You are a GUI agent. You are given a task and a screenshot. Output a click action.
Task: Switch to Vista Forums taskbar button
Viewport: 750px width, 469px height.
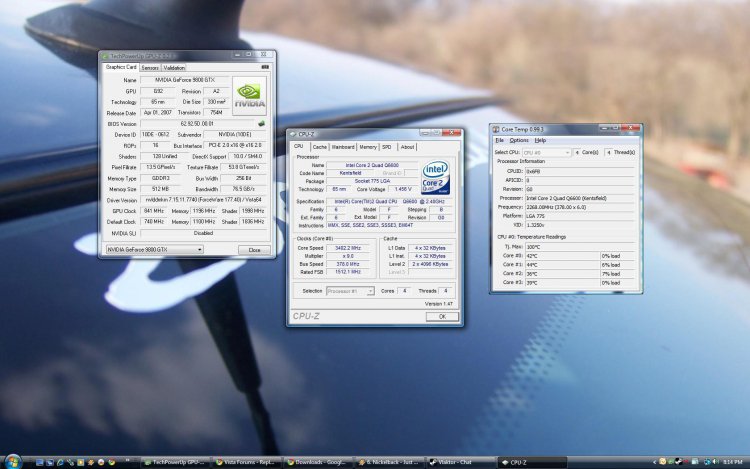(246, 462)
